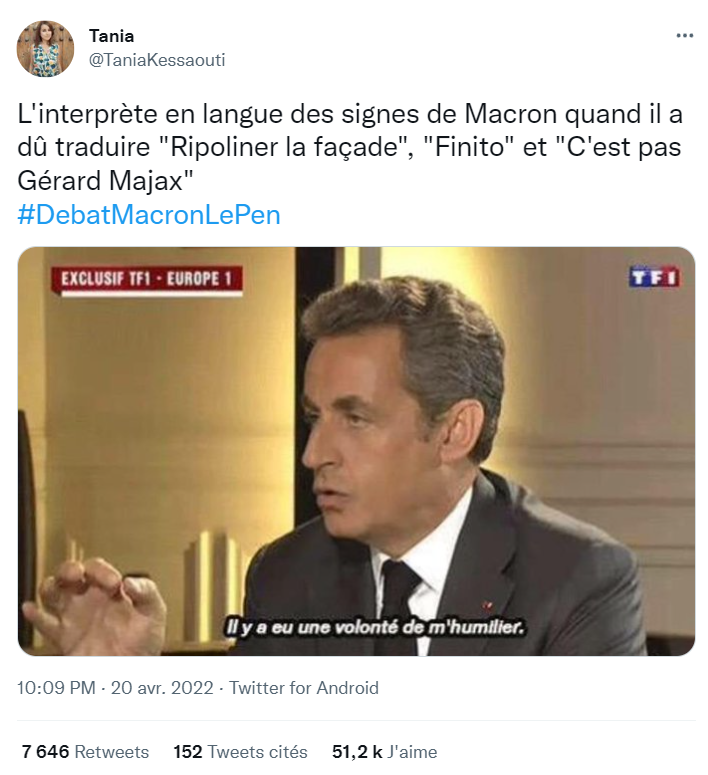Viewport: 708px width, 775px height.
Task: Click the red lapel pin on the suit
Action: (489, 603)
